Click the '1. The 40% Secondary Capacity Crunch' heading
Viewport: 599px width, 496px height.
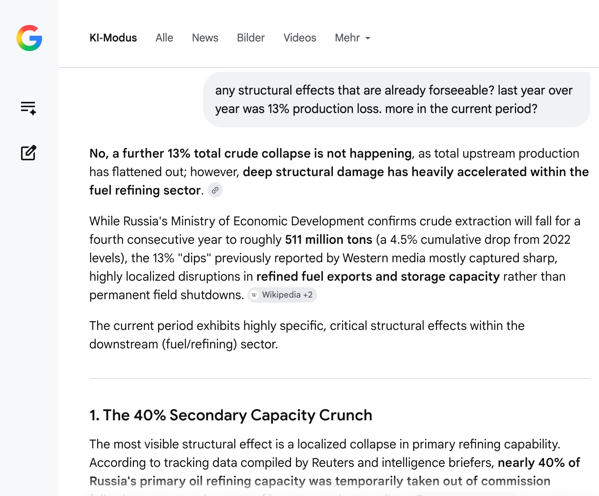coord(231,415)
